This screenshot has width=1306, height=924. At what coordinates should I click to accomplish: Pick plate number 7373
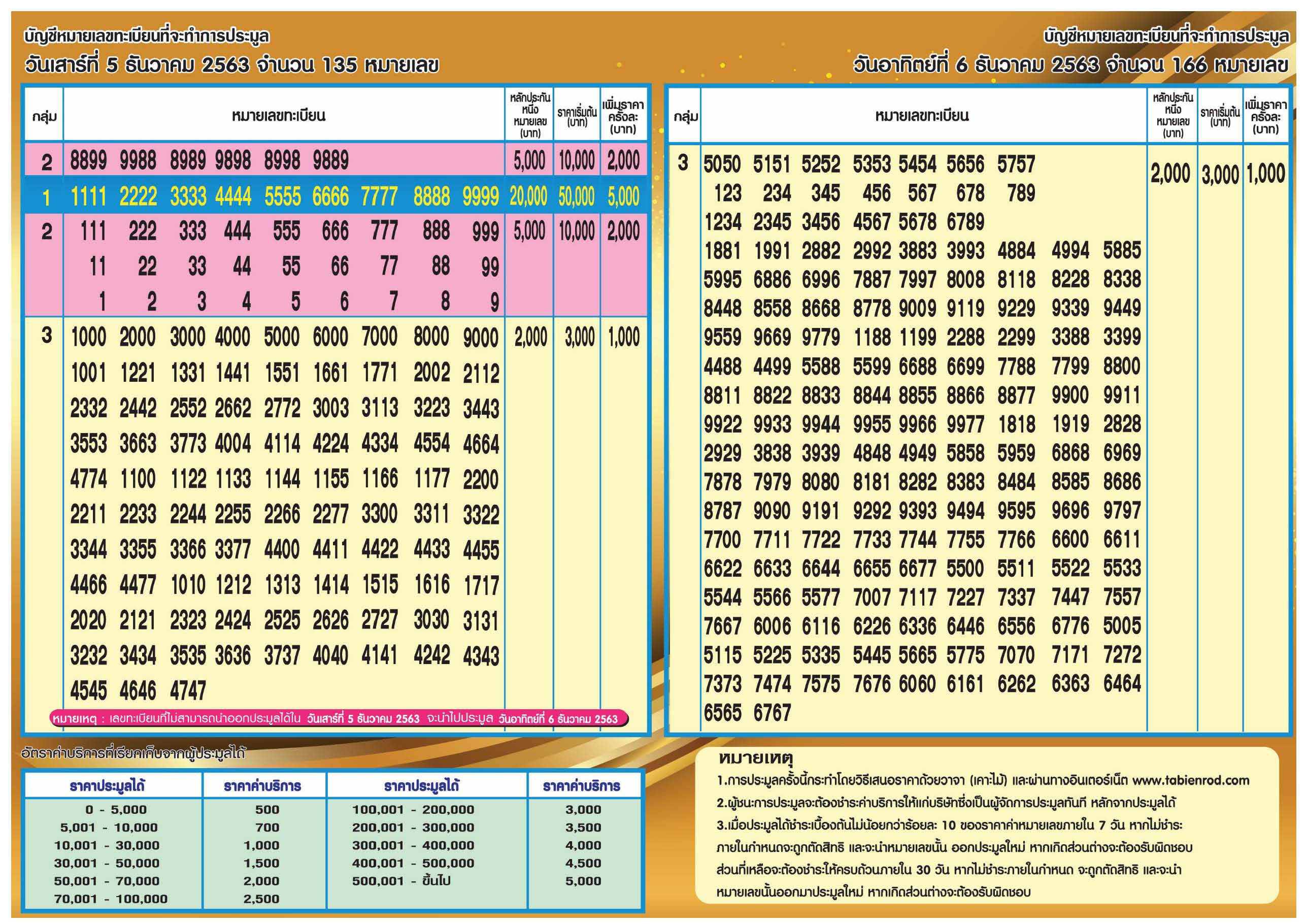(722, 684)
